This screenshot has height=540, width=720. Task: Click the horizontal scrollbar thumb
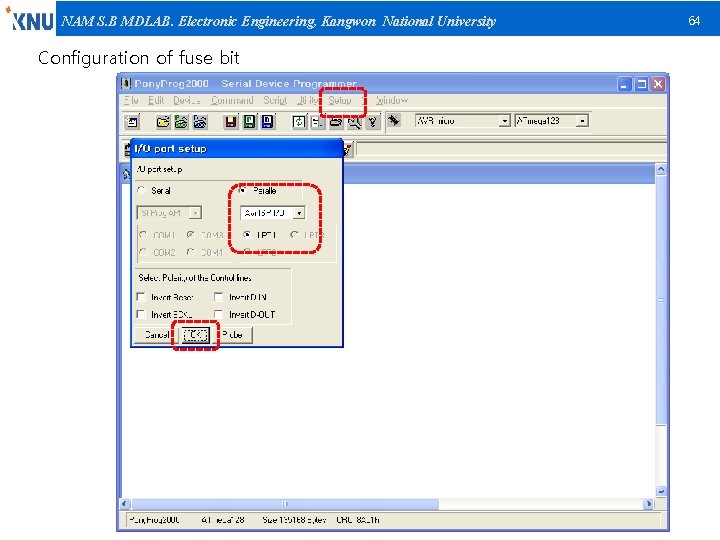click(285, 504)
